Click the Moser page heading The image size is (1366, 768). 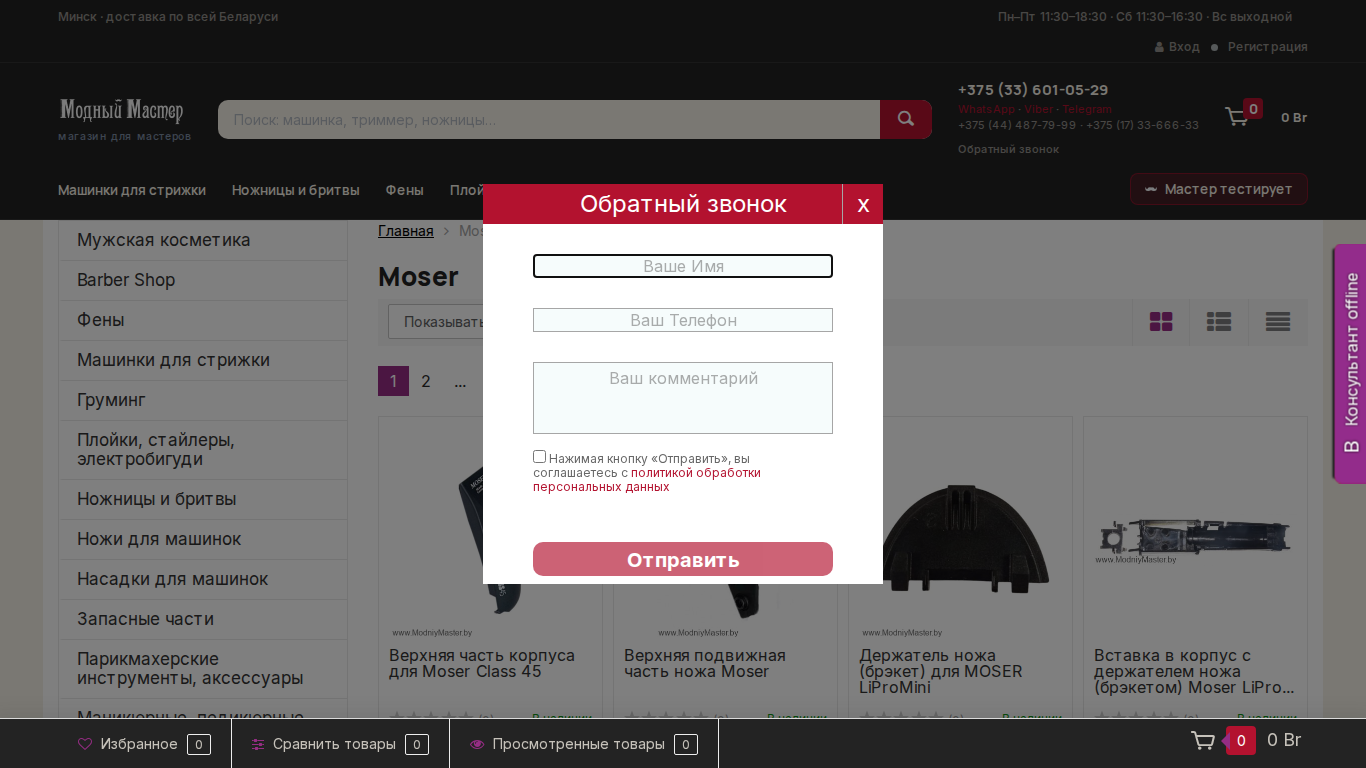[x=418, y=277]
